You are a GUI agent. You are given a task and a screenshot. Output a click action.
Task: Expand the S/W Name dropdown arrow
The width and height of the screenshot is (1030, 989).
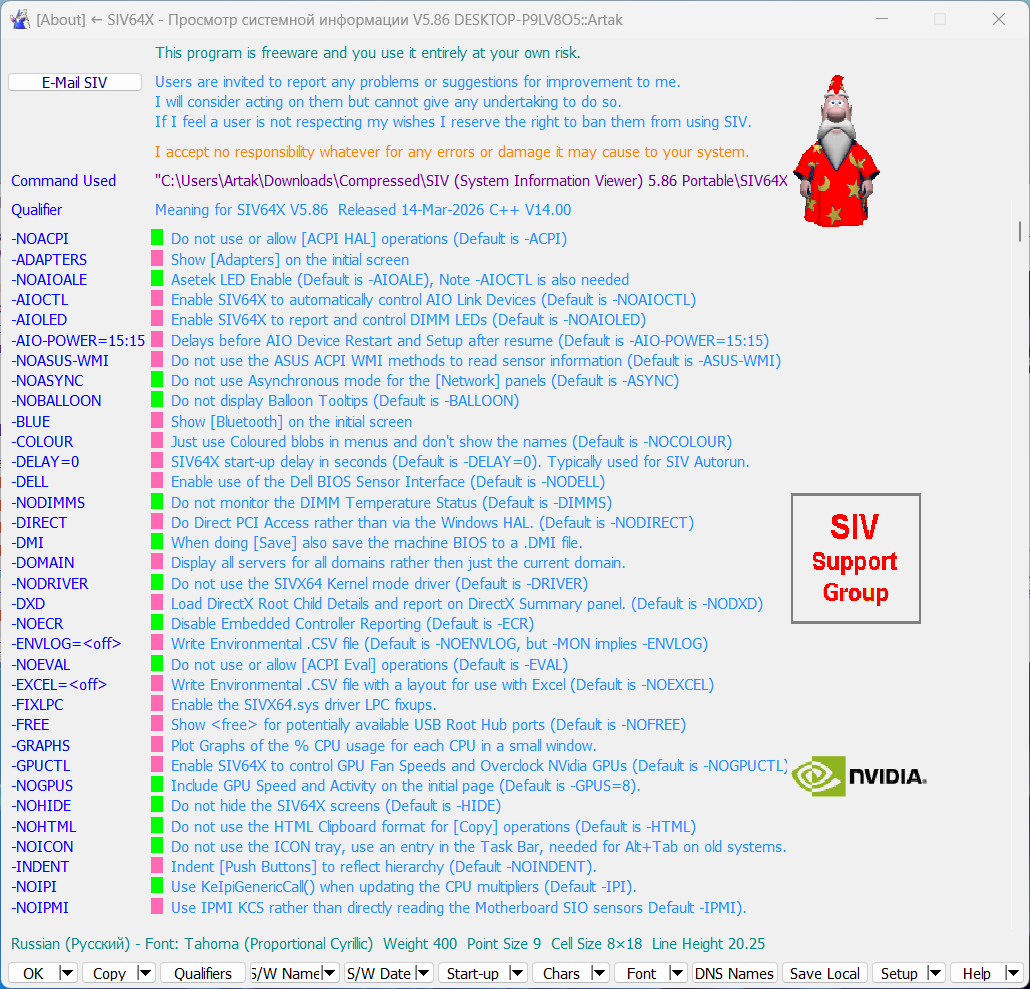pos(330,973)
